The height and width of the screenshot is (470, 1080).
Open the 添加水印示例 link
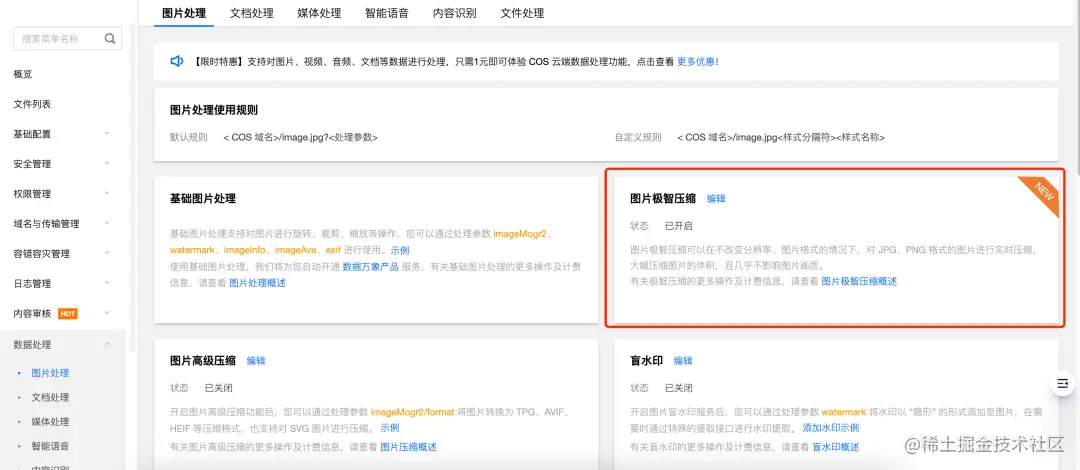831,428
